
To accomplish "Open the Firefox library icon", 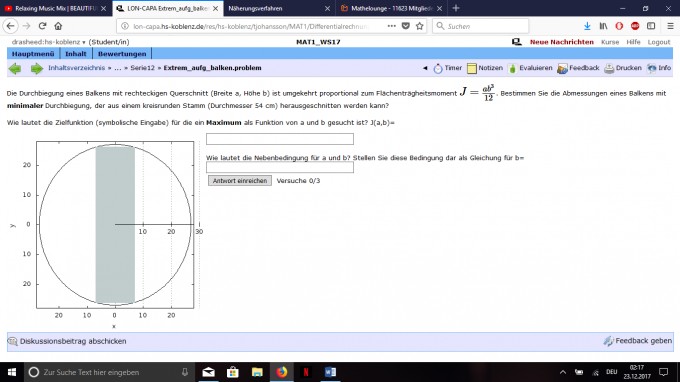I will click(x=603, y=26).
